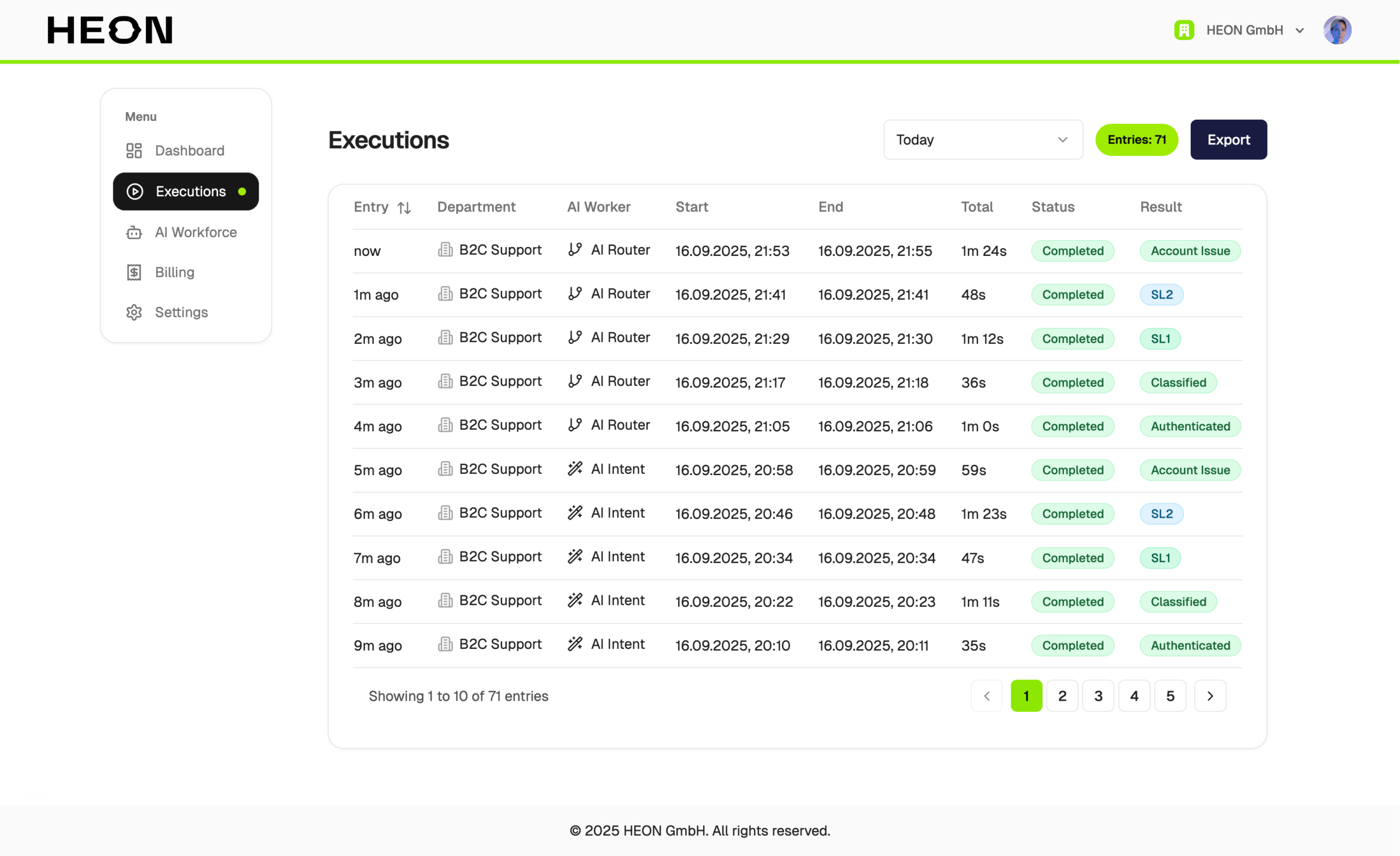Screen dimensions: 1400x856
Task: Click the HEON logo
Action: pyautogui.click(x=110, y=30)
